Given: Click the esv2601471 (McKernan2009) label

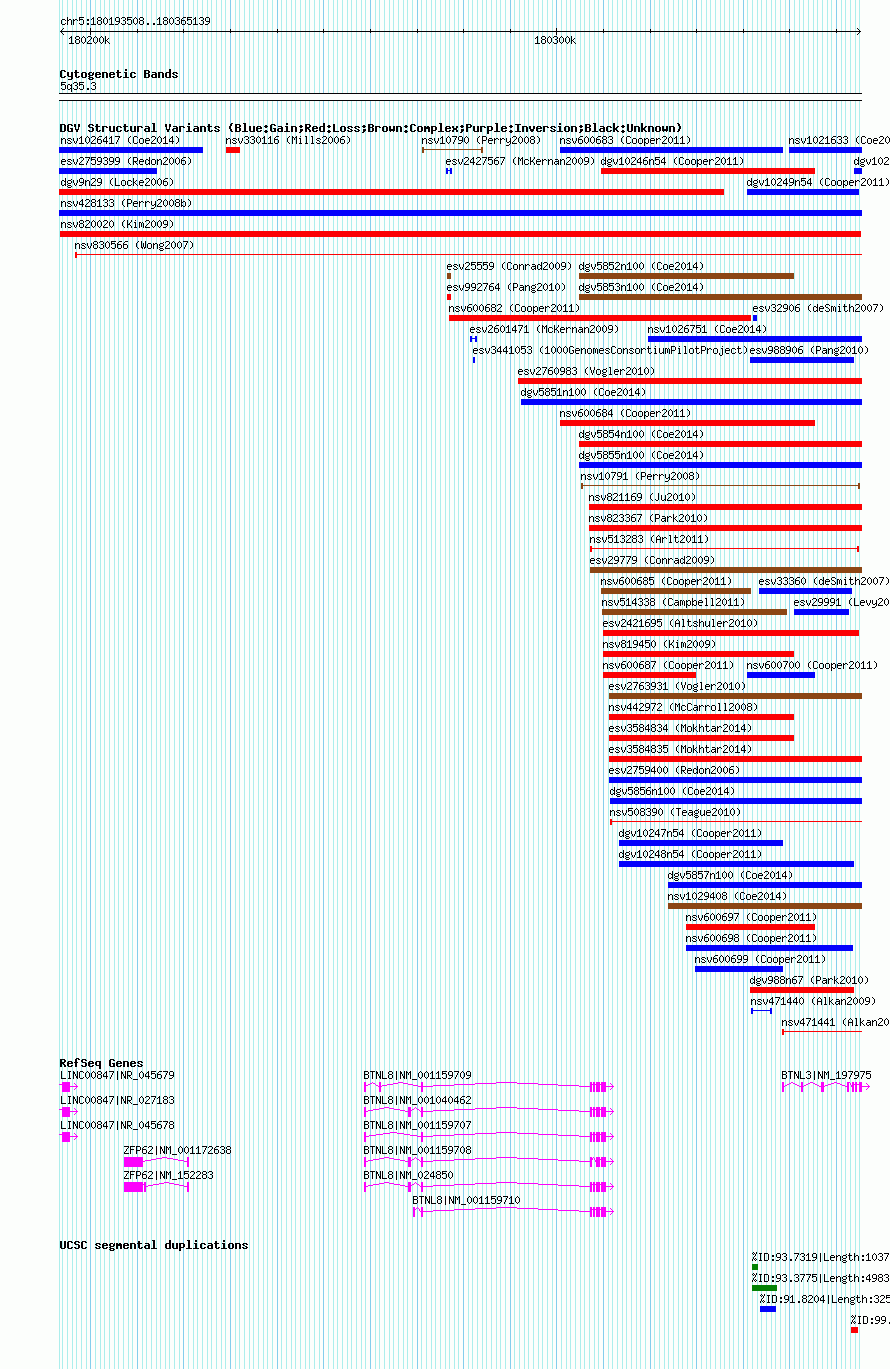Looking at the screenshot, I should [544, 329].
